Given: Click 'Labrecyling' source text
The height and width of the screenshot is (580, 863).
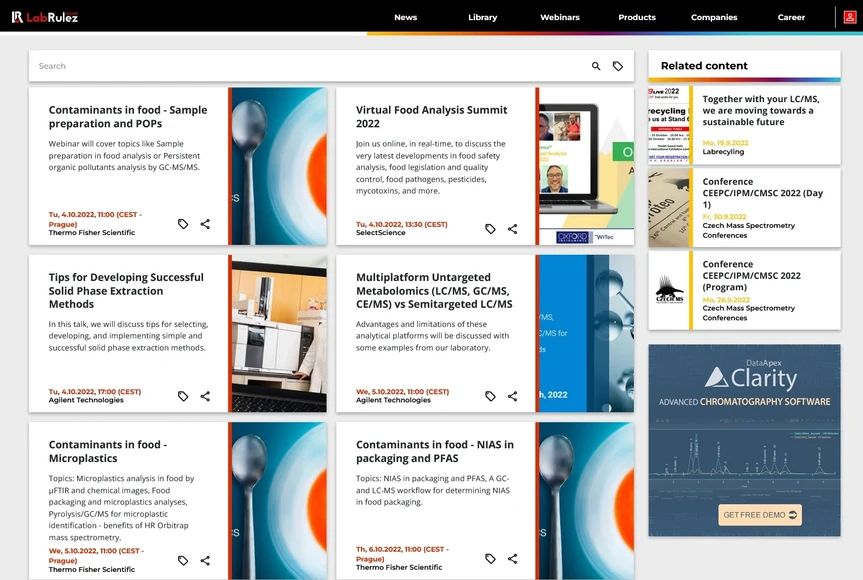Looking at the screenshot, I should click(723, 152).
